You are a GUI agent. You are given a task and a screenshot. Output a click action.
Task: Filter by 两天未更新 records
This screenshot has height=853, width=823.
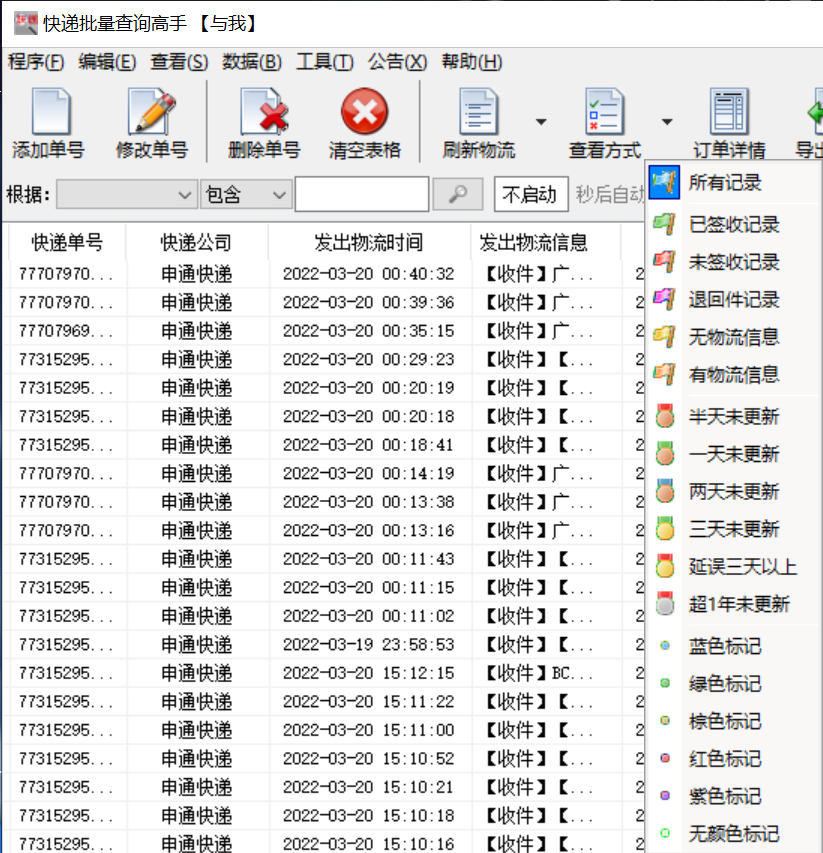click(x=734, y=491)
